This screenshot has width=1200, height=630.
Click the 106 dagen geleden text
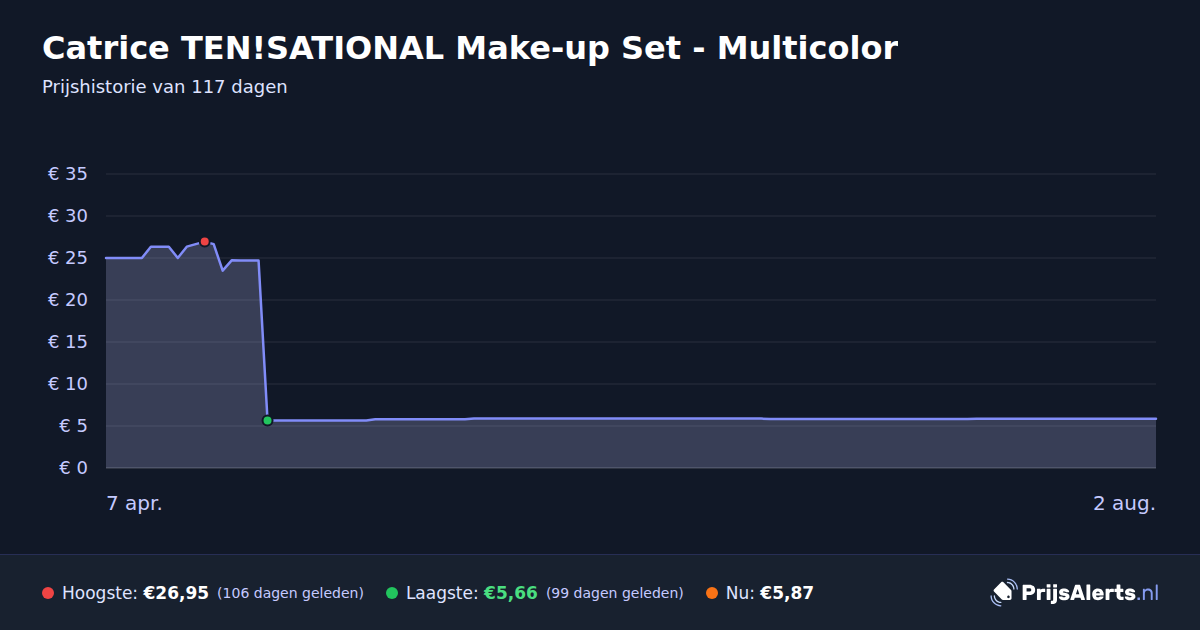tap(290, 593)
